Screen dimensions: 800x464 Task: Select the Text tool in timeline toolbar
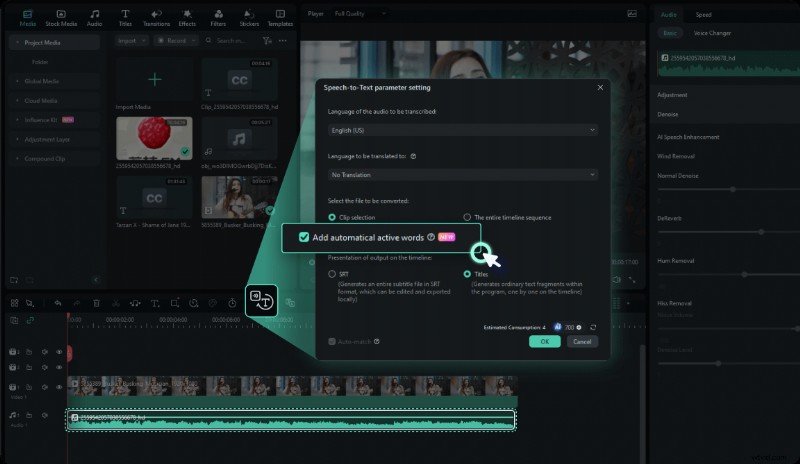coord(155,303)
